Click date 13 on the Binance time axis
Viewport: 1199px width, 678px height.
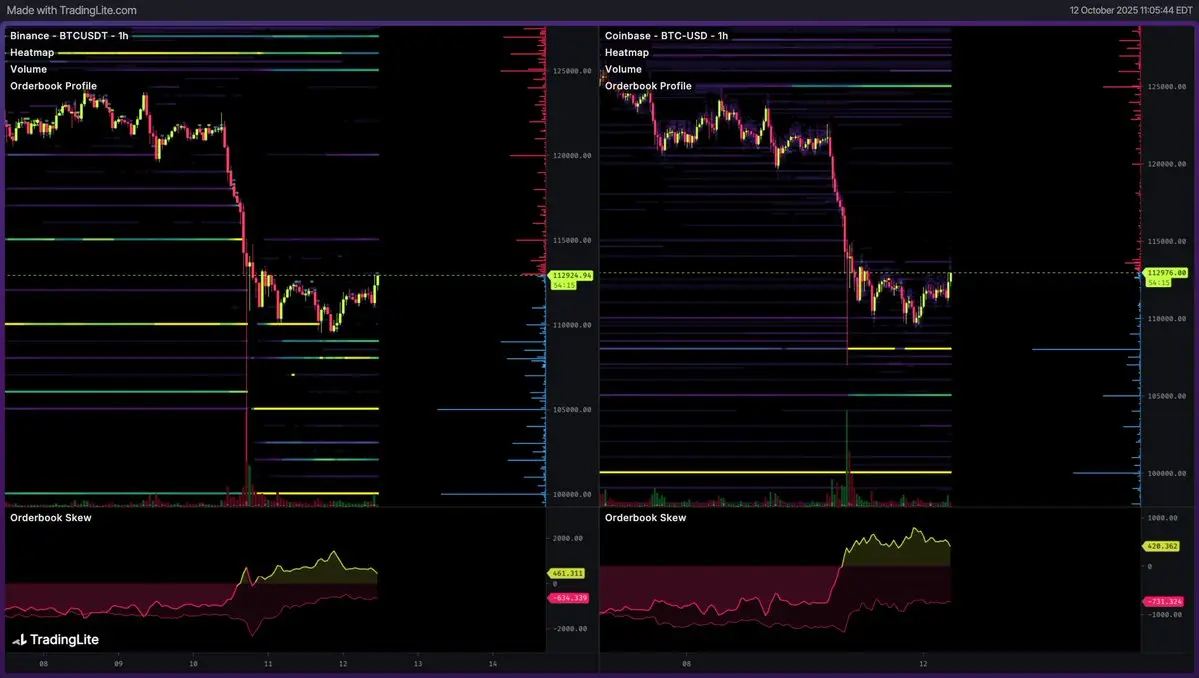[418, 664]
